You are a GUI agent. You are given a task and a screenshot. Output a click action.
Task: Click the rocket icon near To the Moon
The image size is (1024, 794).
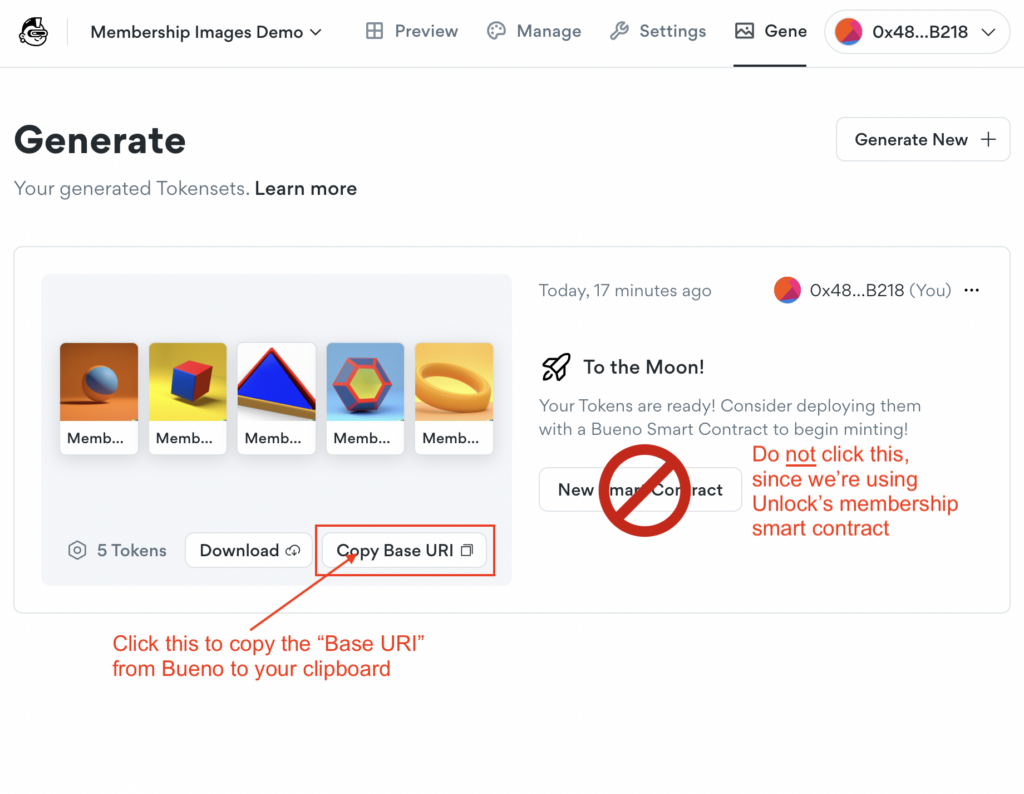click(x=556, y=367)
